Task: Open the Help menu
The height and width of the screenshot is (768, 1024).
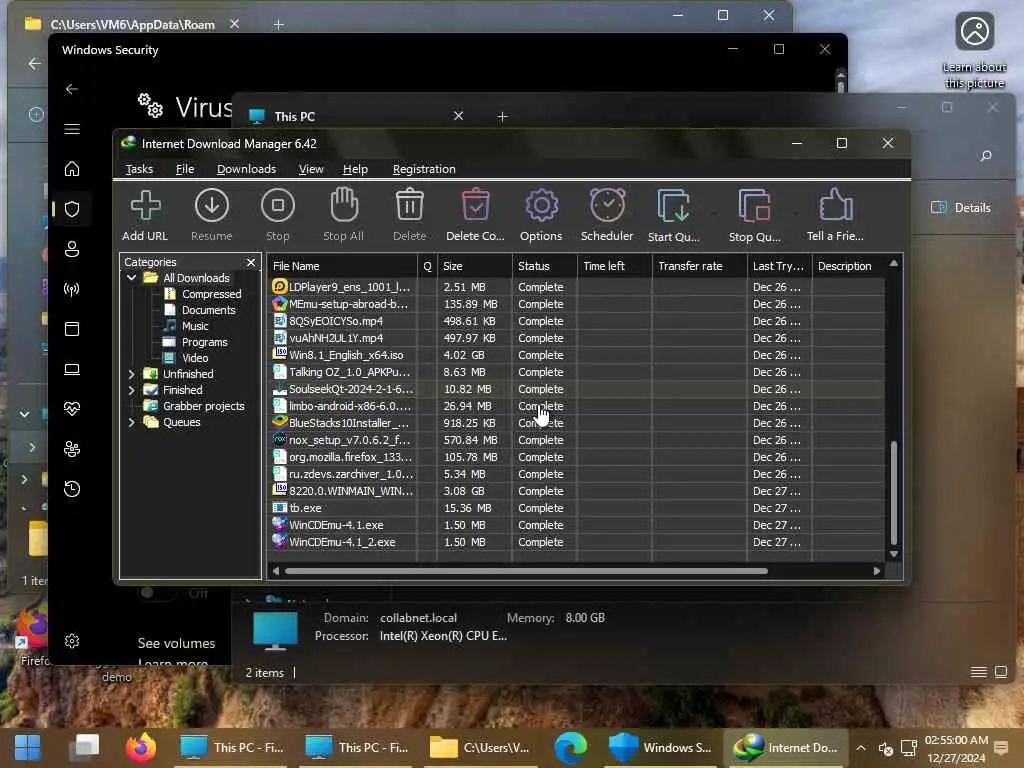Action: pyautogui.click(x=355, y=169)
